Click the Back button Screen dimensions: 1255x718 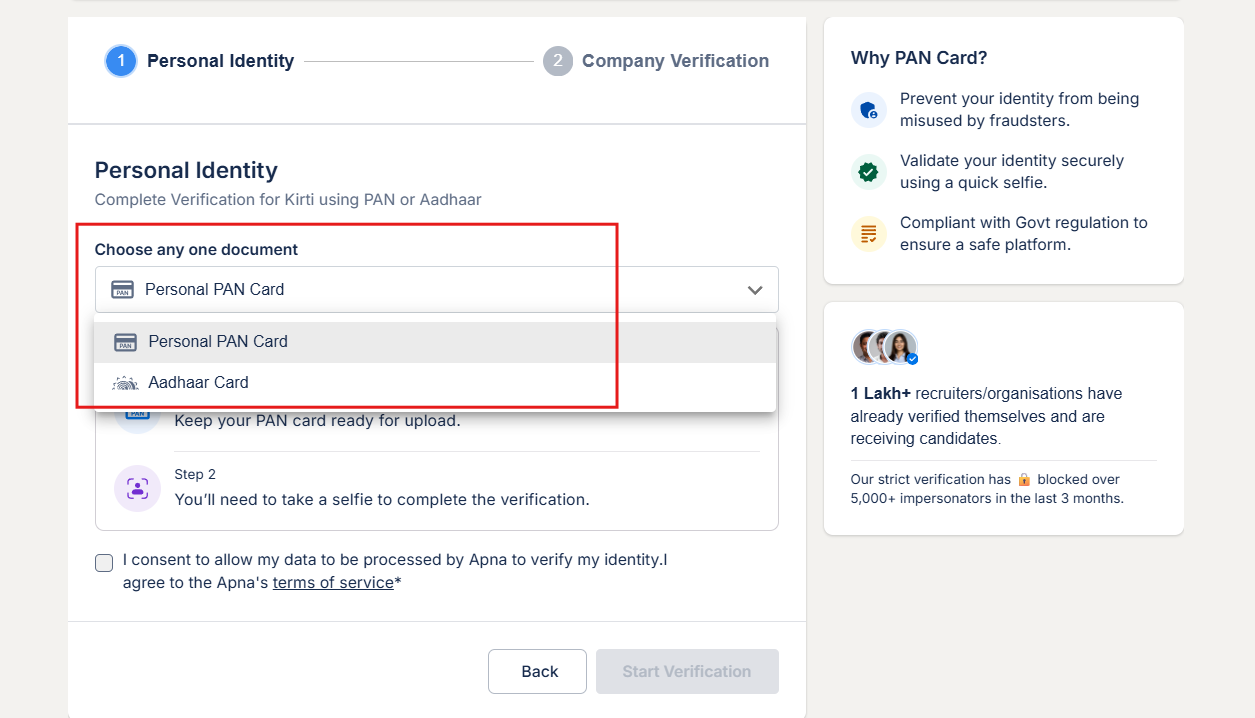[537, 671]
